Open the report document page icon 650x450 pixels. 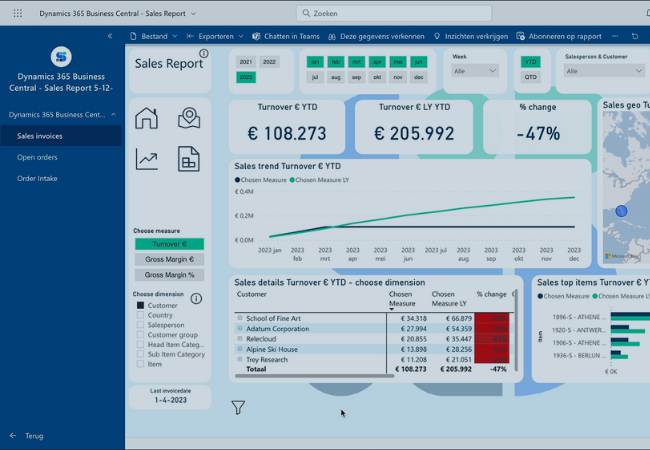[x=189, y=159]
